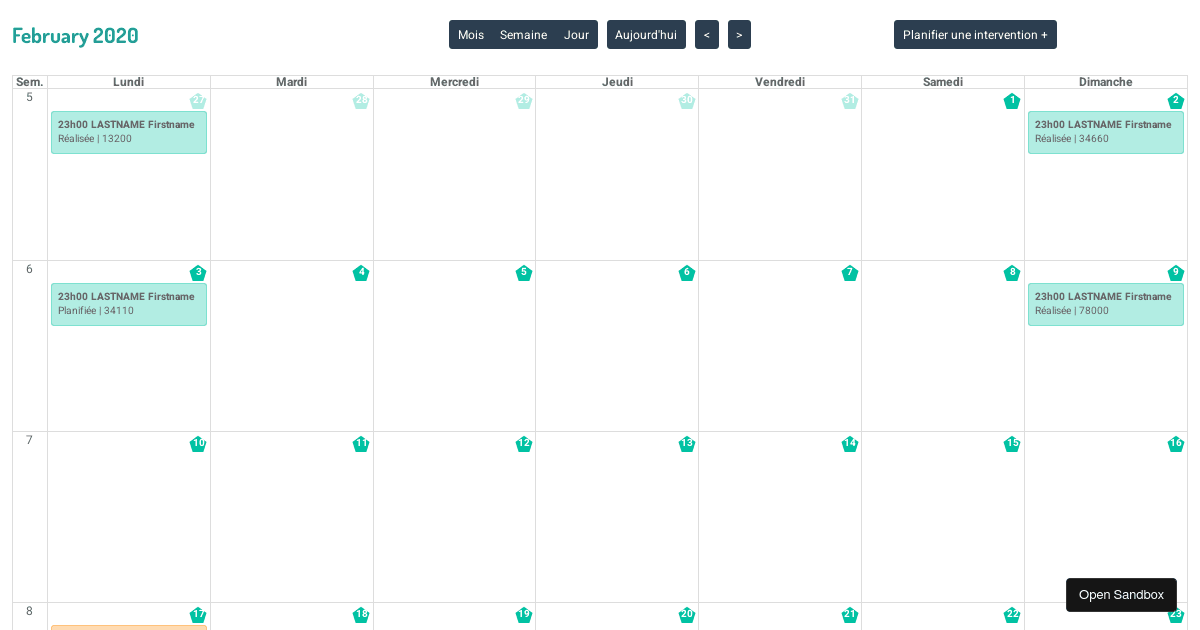Click the day 8 badge icon

click(x=1012, y=273)
